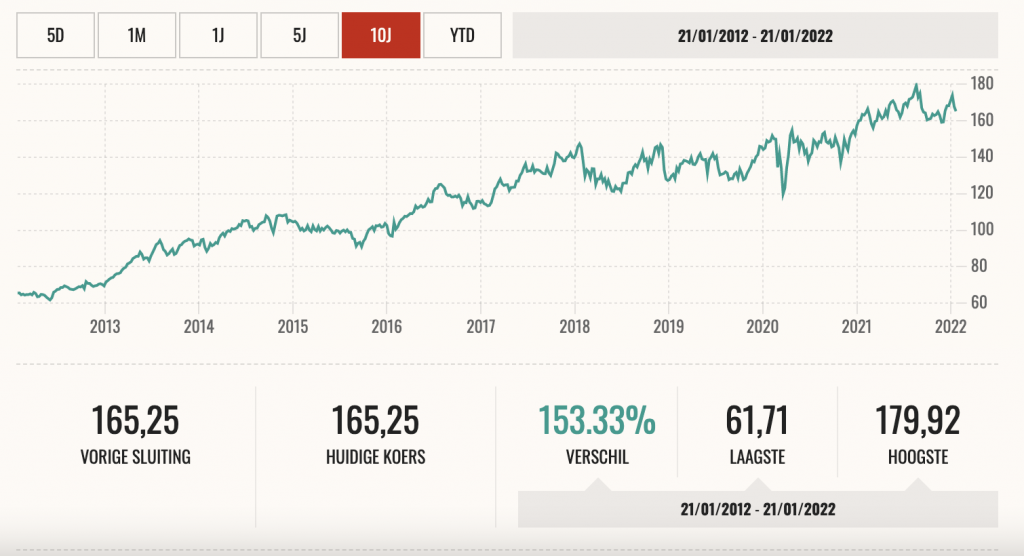Click the active 10J period tab

pos(380,36)
